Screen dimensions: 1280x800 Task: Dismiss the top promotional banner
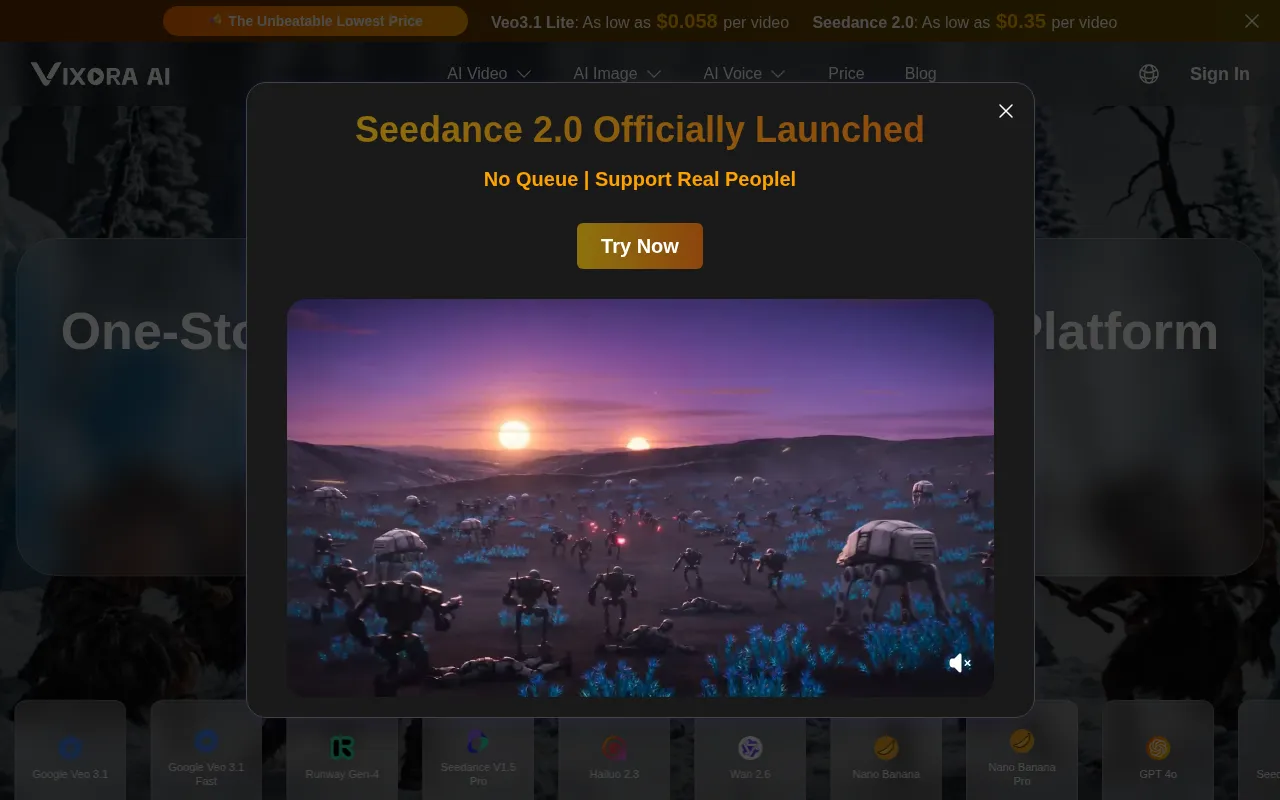[1252, 21]
